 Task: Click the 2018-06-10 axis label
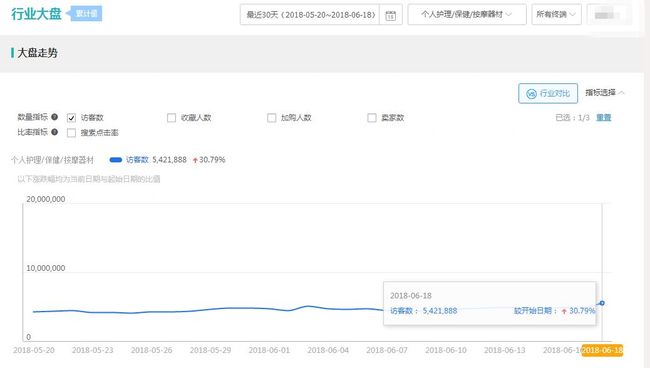tap(446, 350)
